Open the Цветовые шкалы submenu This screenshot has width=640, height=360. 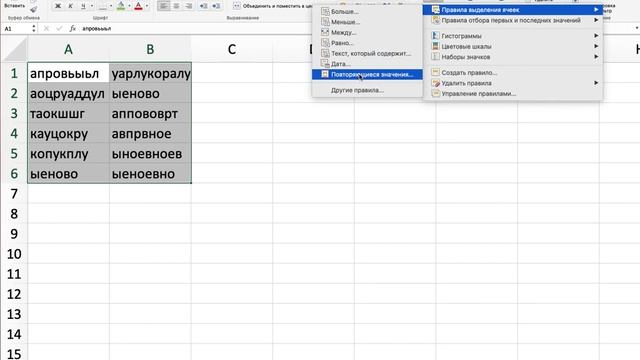[x=513, y=47]
